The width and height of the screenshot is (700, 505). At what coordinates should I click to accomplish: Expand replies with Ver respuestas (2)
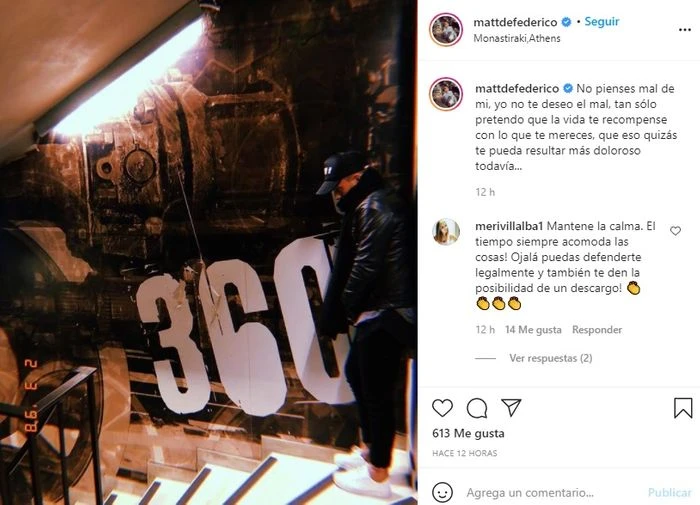[550, 358]
